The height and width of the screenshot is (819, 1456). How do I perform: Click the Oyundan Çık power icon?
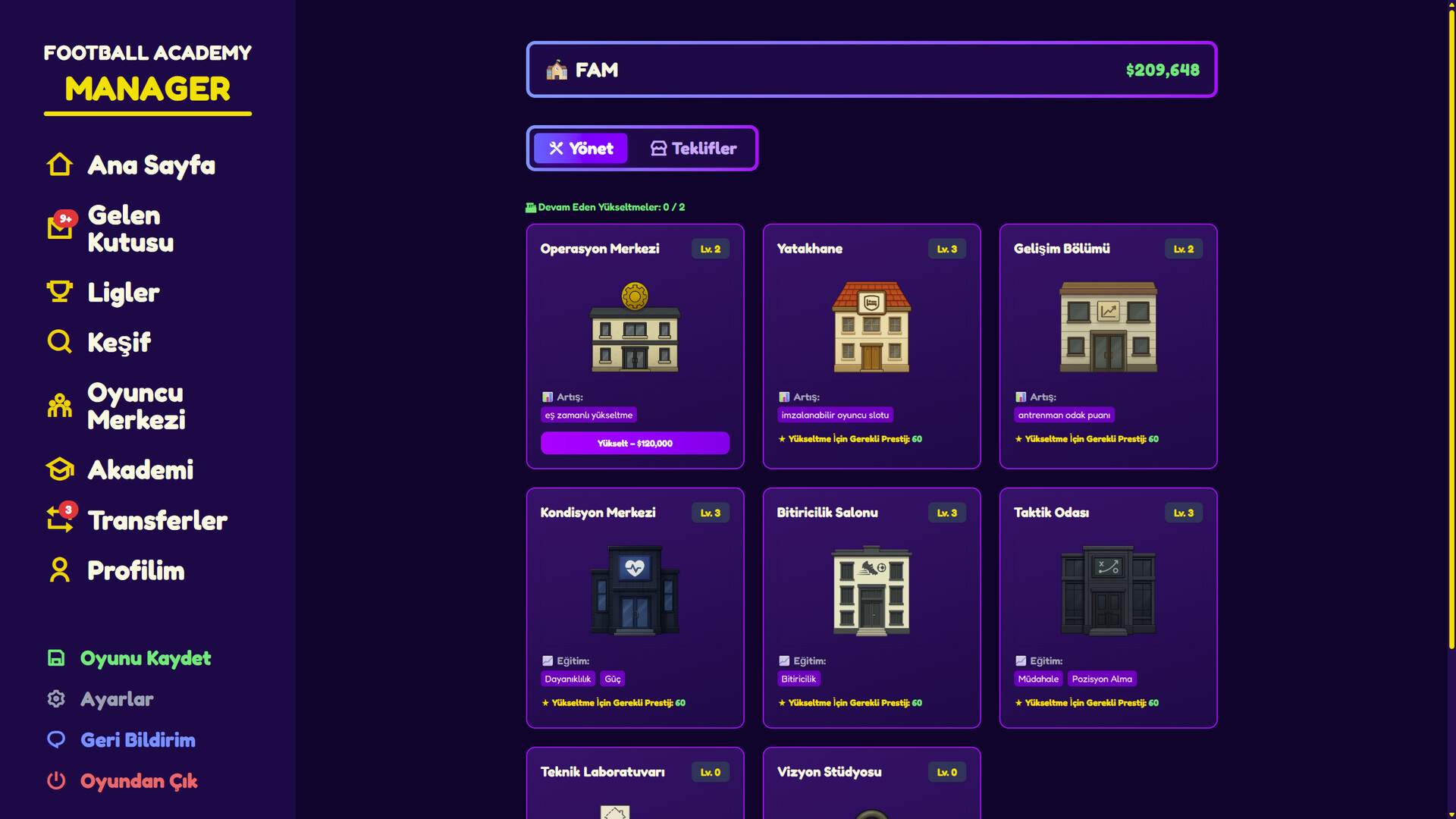click(56, 780)
